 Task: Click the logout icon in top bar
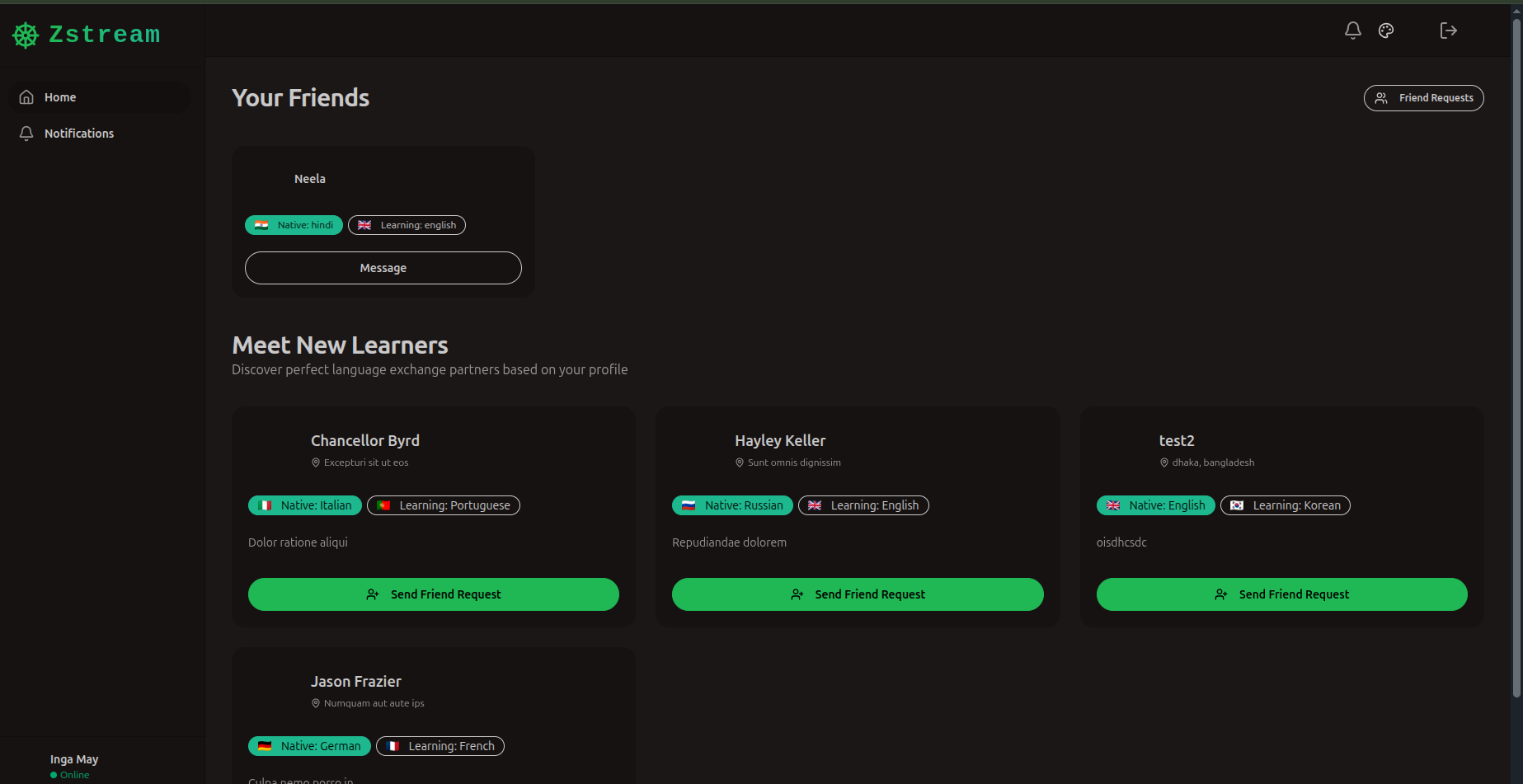[x=1448, y=31]
